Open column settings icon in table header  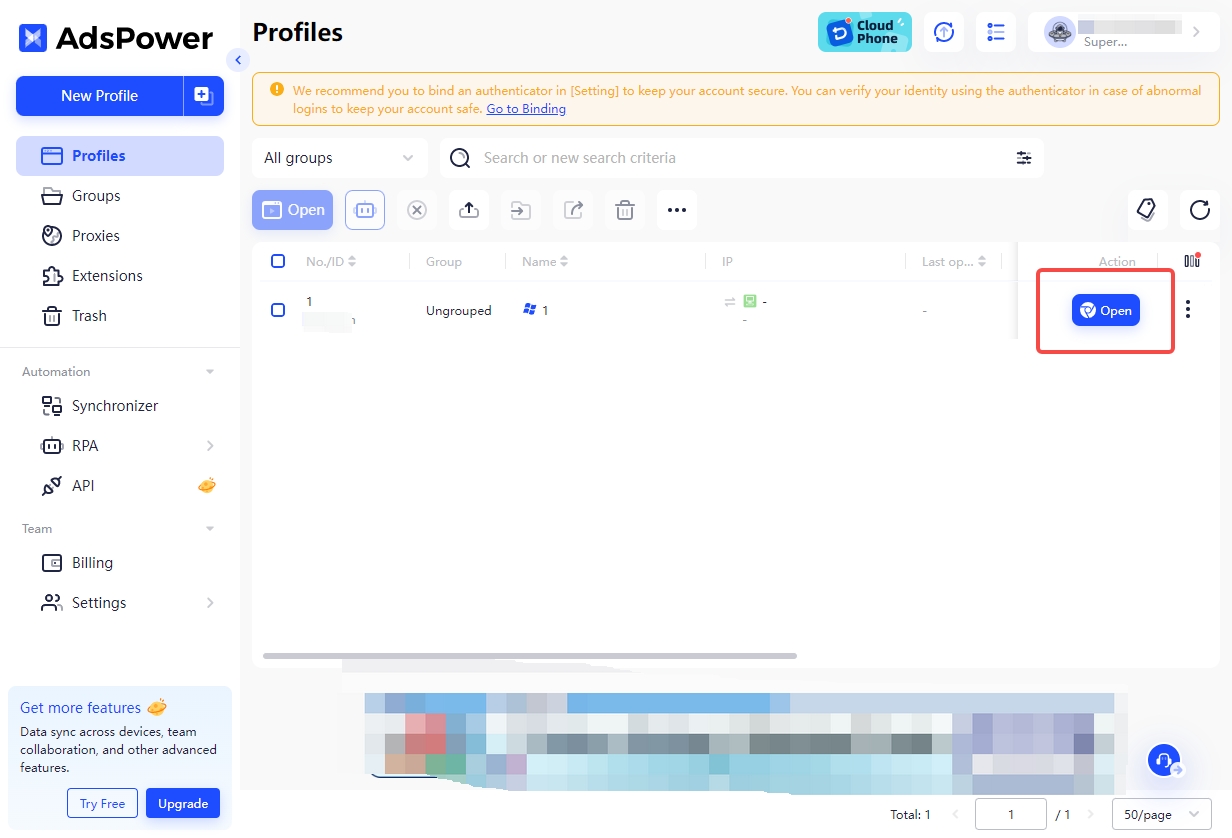[x=1192, y=261]
